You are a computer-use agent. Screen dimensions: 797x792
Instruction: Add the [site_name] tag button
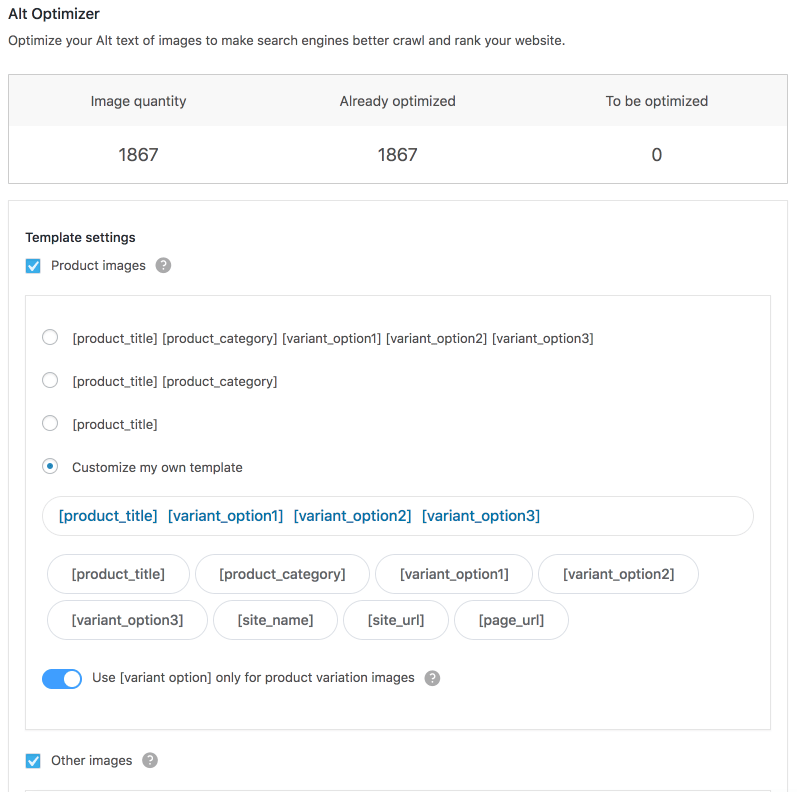pos(275,620)
